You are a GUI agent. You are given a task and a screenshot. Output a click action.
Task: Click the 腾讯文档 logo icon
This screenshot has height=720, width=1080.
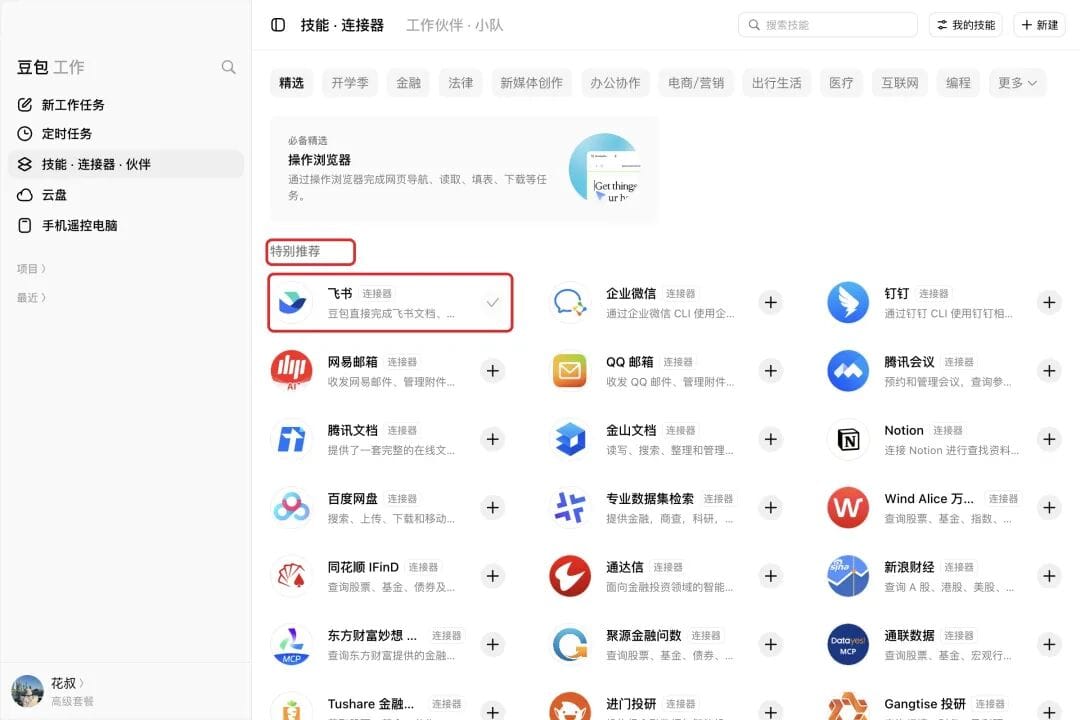tap(291, 439)
